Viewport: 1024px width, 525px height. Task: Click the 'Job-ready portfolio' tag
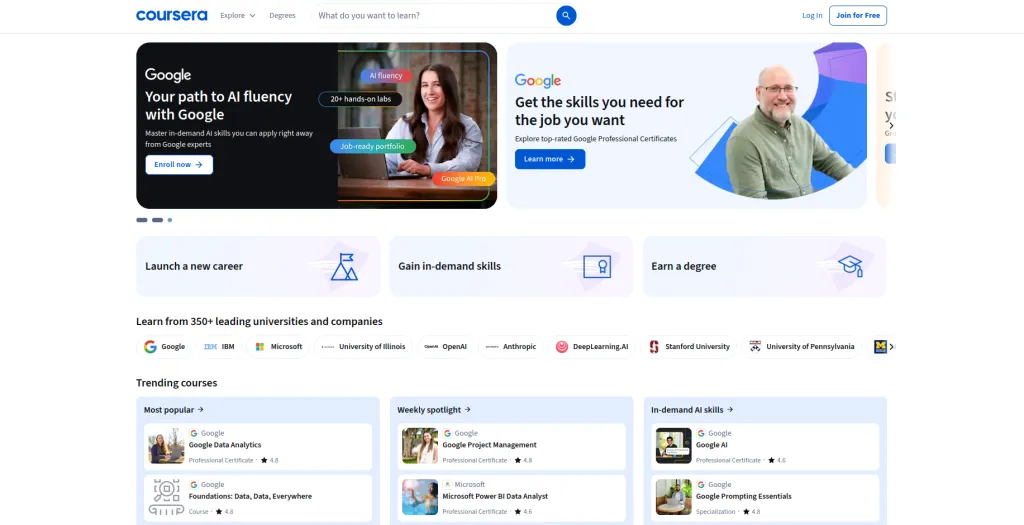click(372, 146)
